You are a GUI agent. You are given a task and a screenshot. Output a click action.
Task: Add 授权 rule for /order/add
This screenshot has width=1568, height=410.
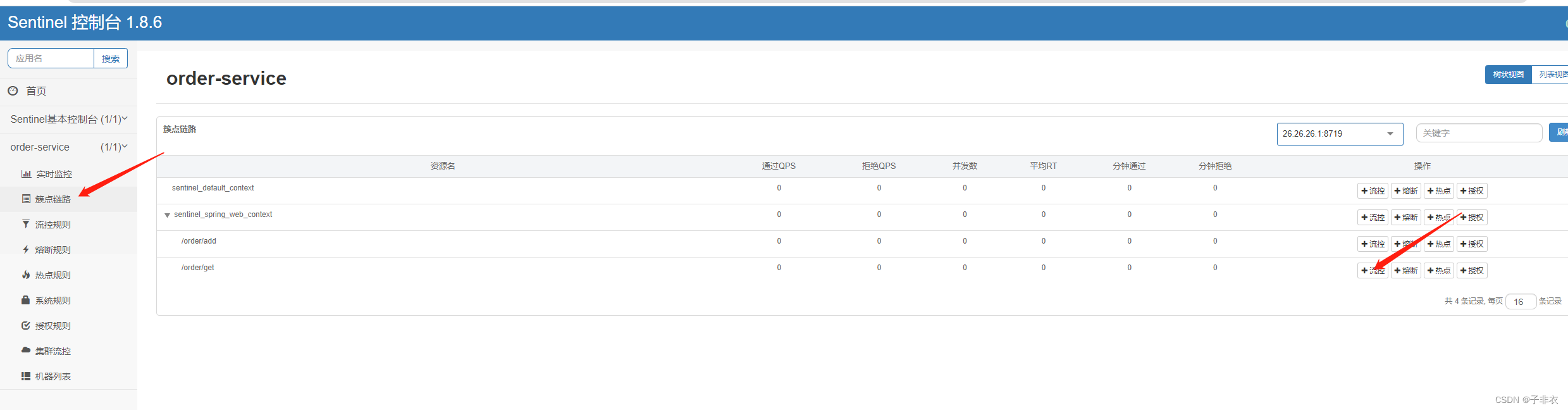click(x=1472, y=244)
